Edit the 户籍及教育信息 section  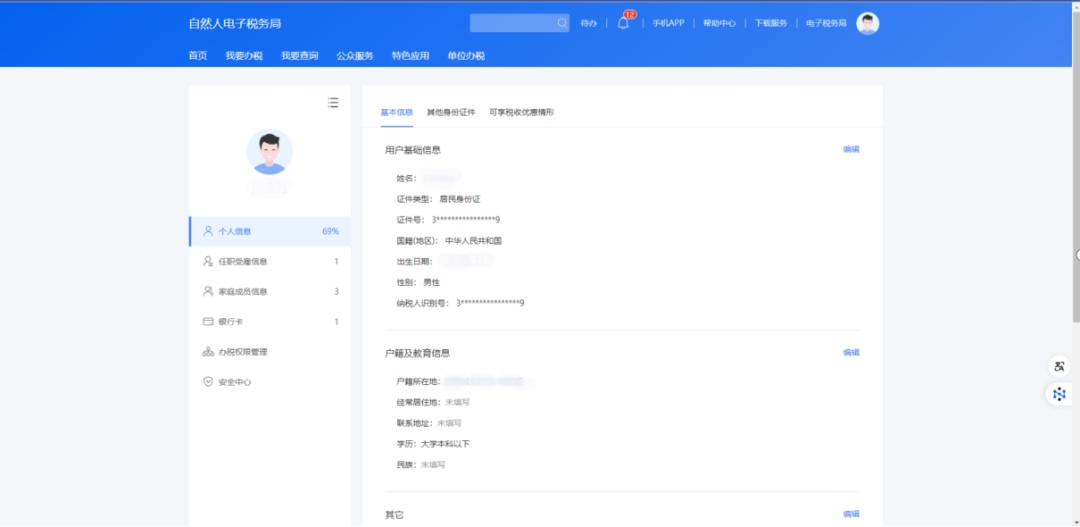(851, 352)
